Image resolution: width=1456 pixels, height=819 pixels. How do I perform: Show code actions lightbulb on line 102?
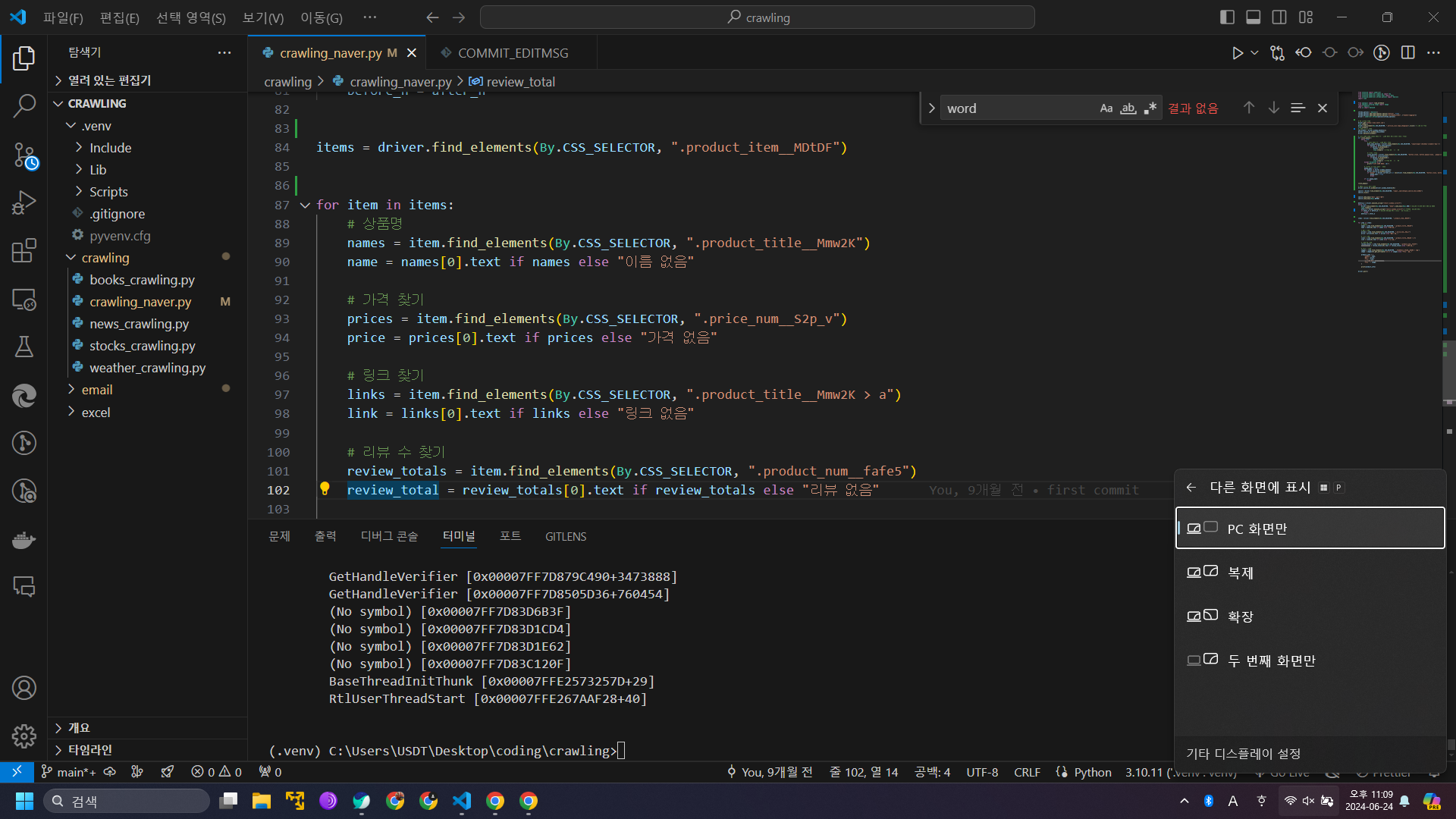[325, 488]
